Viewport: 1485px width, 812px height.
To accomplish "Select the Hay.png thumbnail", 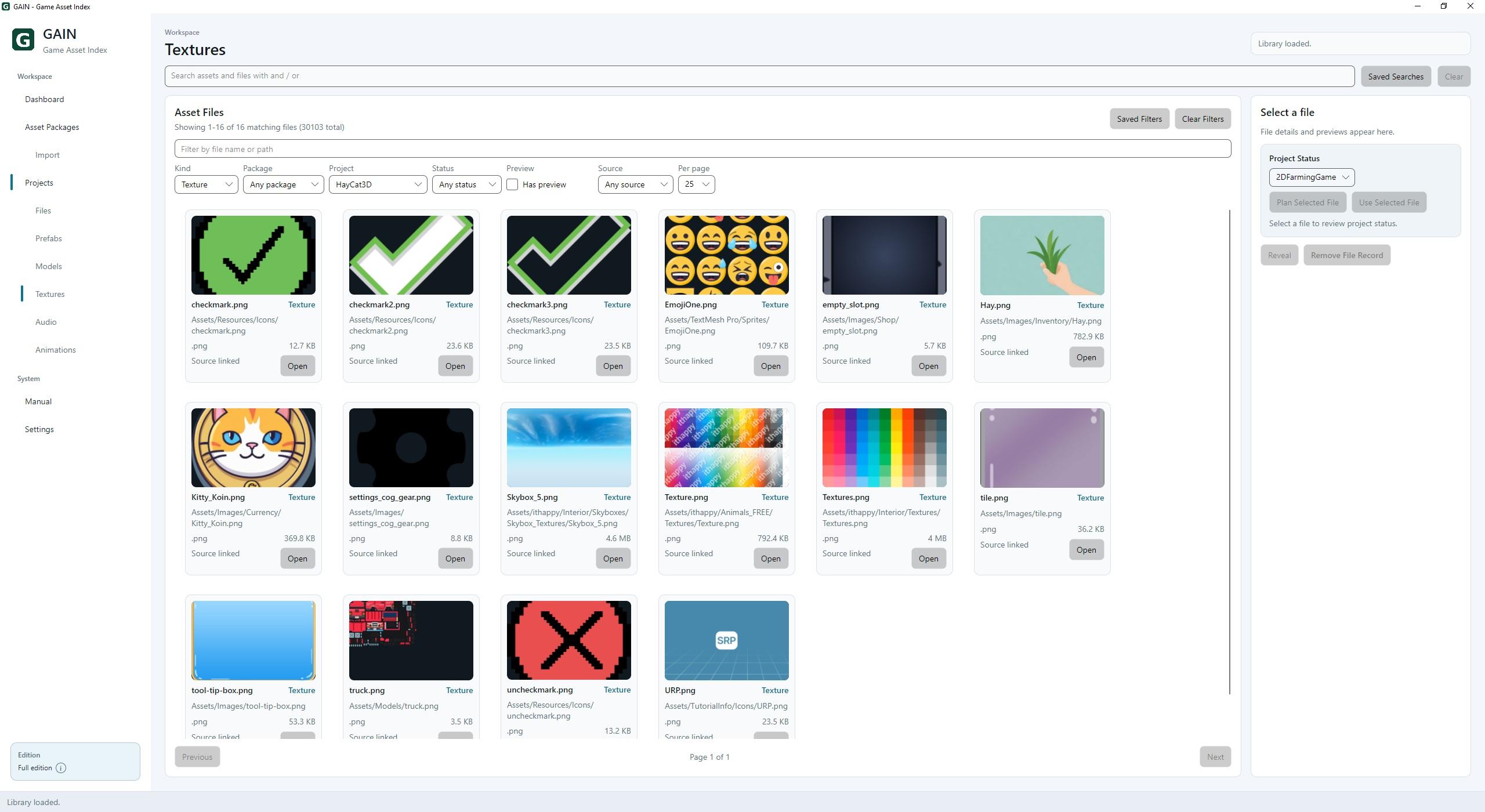I will pos(1042,255).
